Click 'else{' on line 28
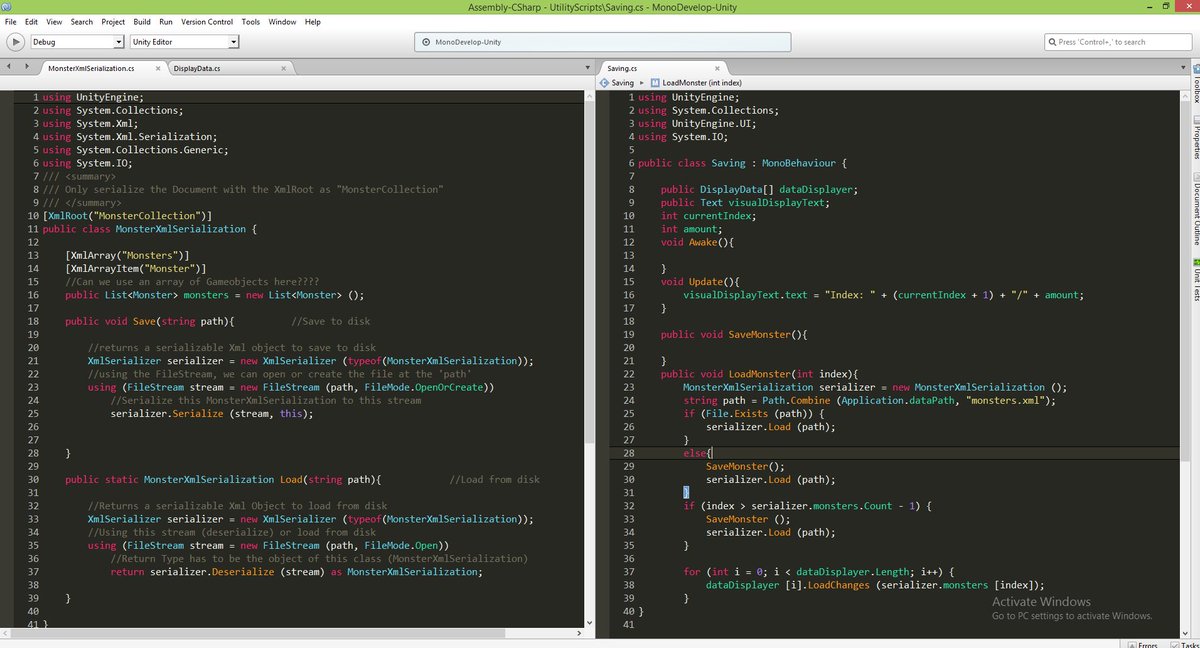The width and height of the screenshot is (1200, 648). coord(697,453)
